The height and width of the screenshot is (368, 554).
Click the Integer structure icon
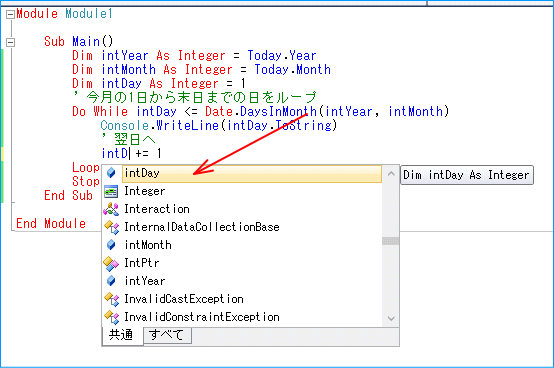click(x=111, y=191)
